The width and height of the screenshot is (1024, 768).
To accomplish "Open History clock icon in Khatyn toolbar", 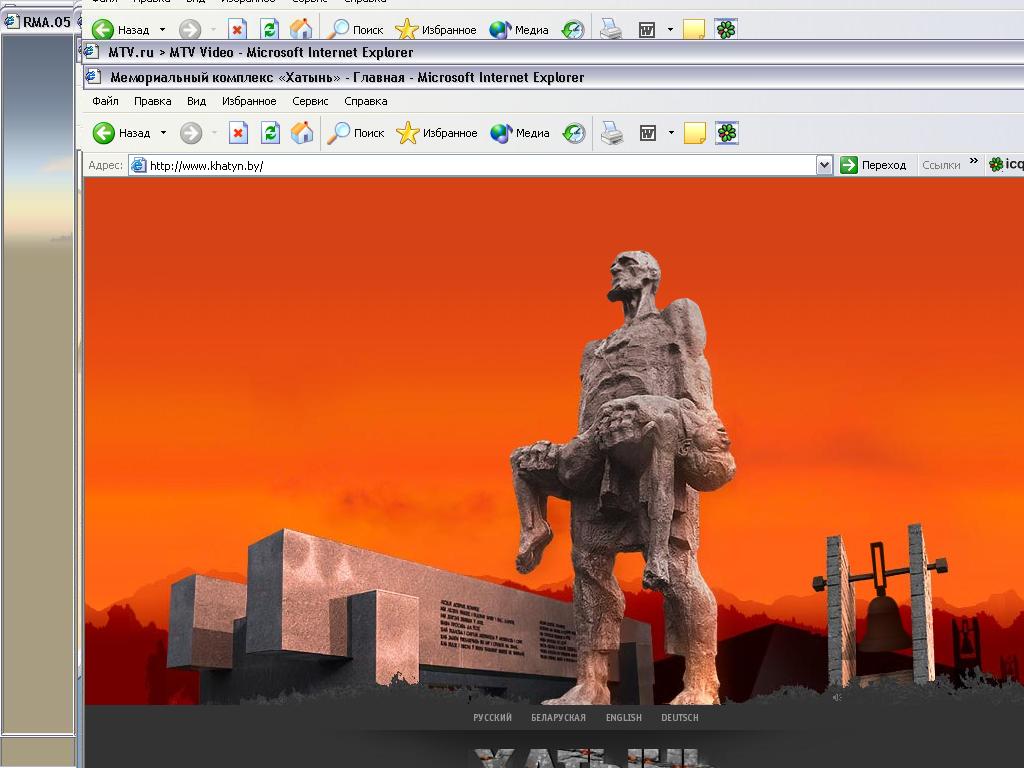I will click(573, 133).
